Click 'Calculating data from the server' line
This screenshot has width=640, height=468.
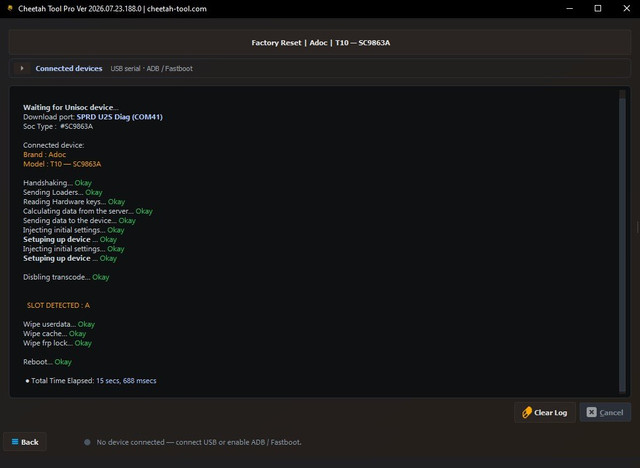coord(88,211)
